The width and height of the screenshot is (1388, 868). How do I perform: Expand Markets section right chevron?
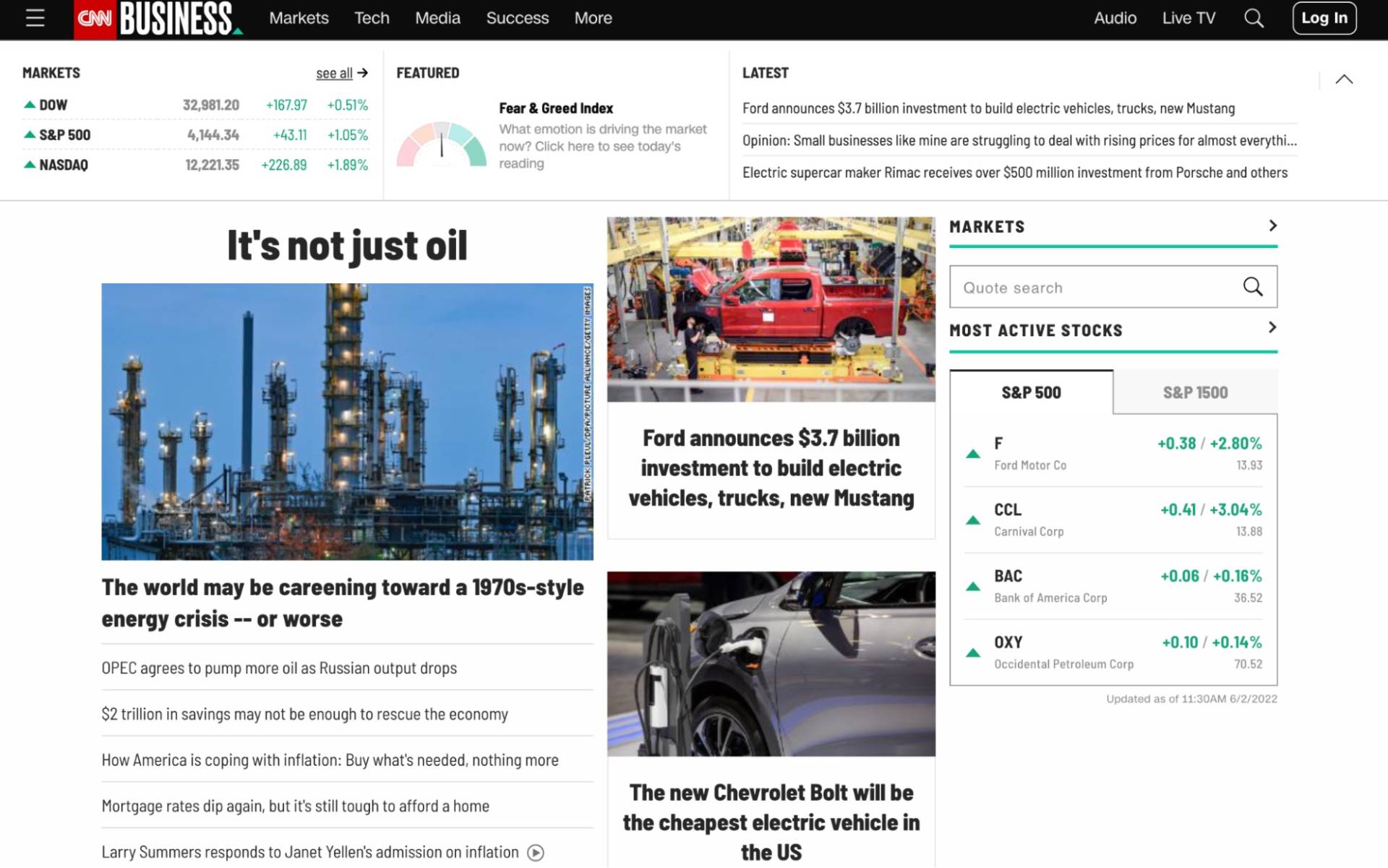click(1272, 225)
